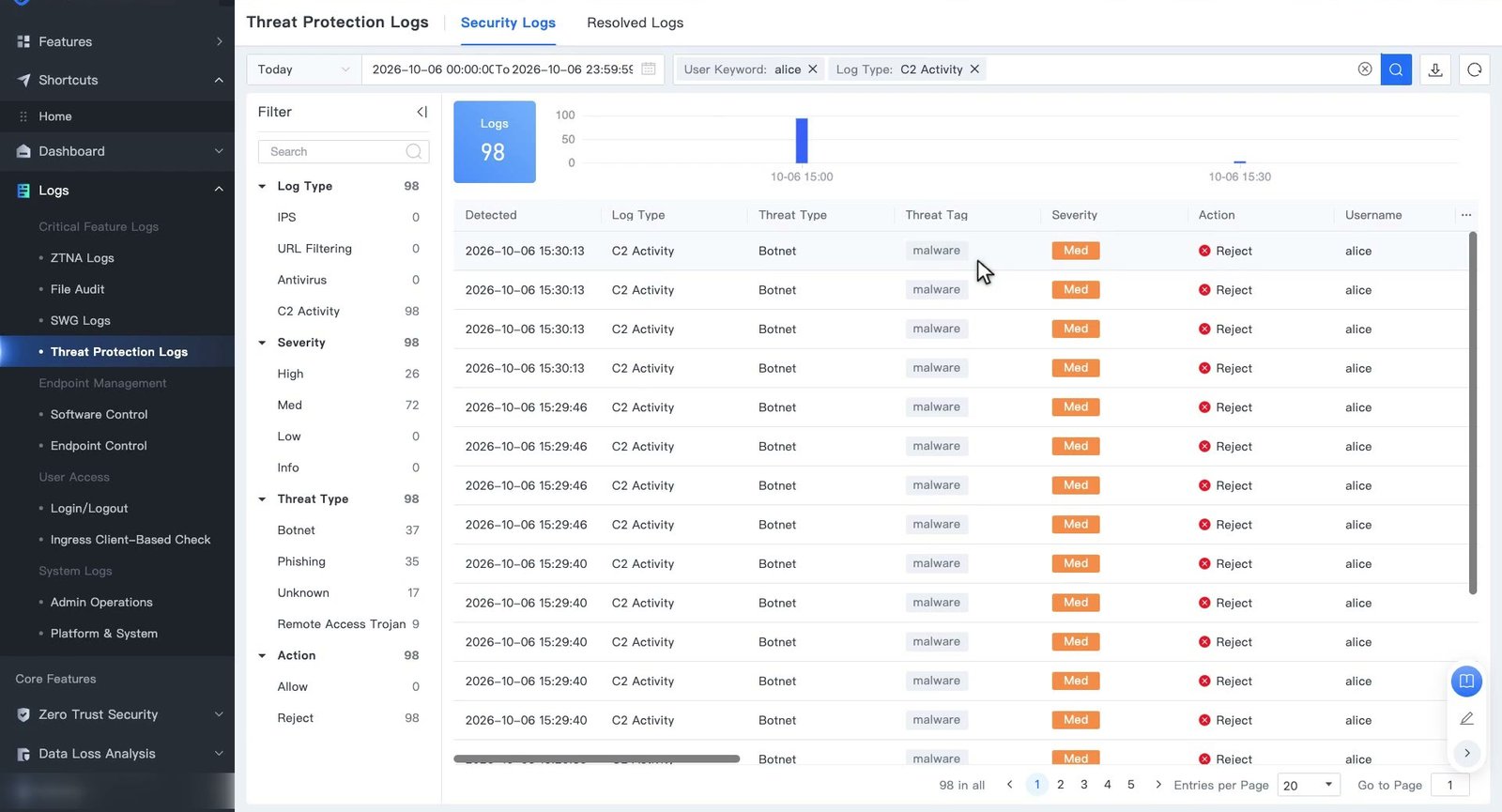
Task: Remove the User Keyword alice filter chip
Action: pos(813,69)
